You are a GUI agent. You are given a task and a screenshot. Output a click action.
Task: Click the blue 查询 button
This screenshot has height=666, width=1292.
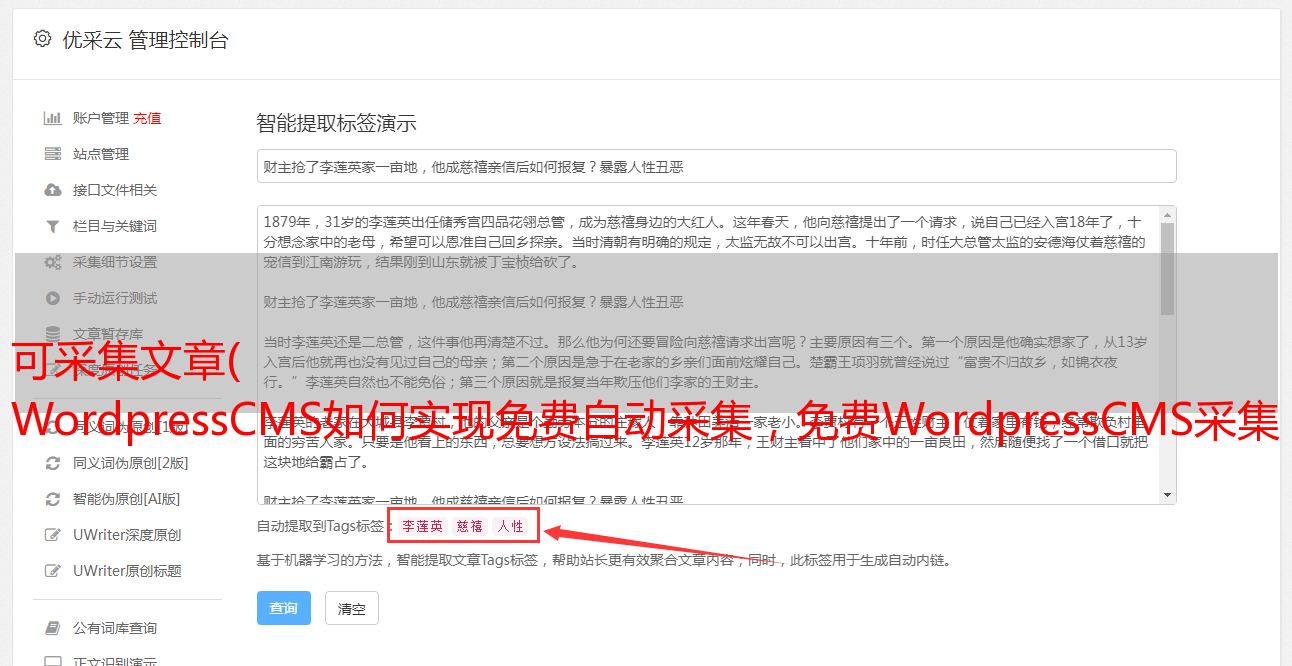(284, 608)
